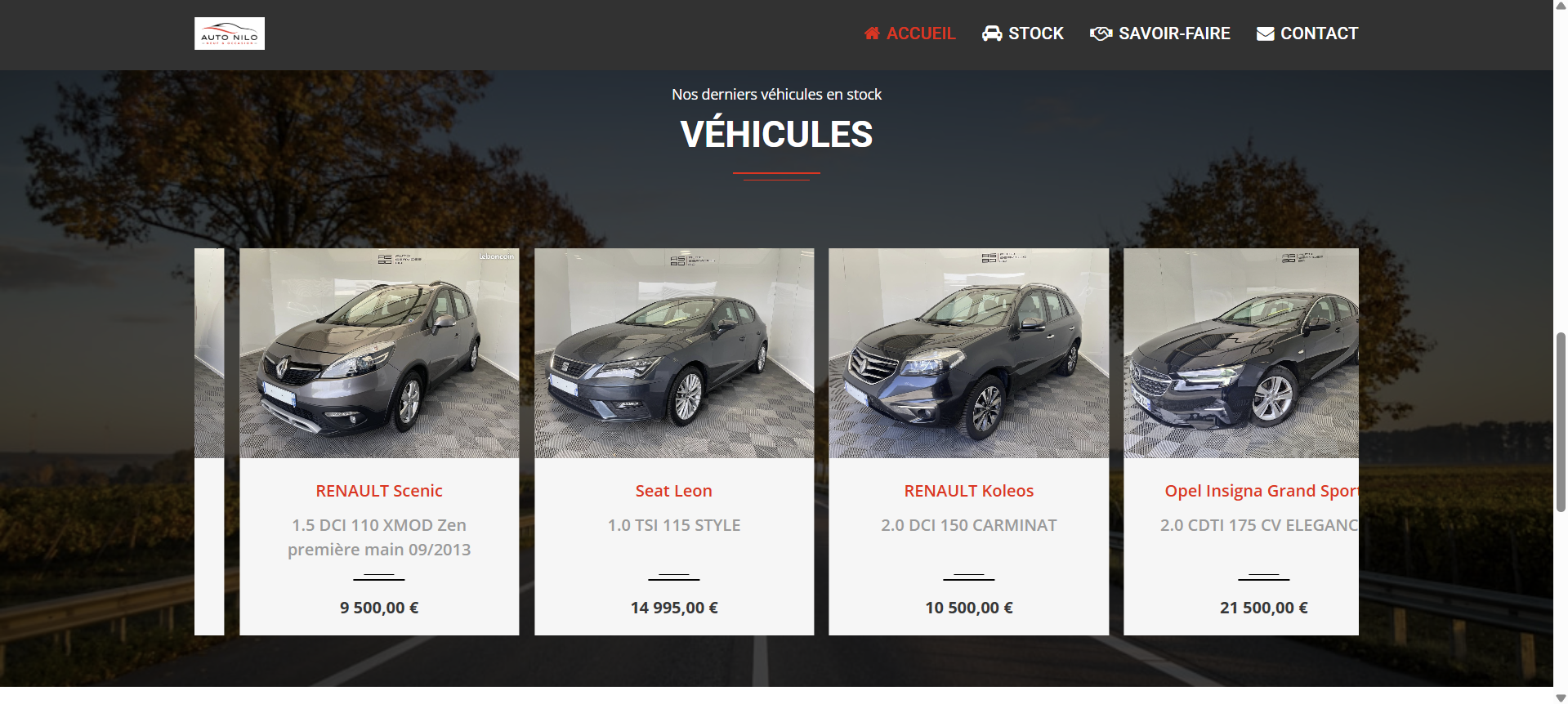Click the envelope icon beside CONTACT
The width and height of the screenshot is (1568, 704).
pyautogui.click(x=1265, y=33)
